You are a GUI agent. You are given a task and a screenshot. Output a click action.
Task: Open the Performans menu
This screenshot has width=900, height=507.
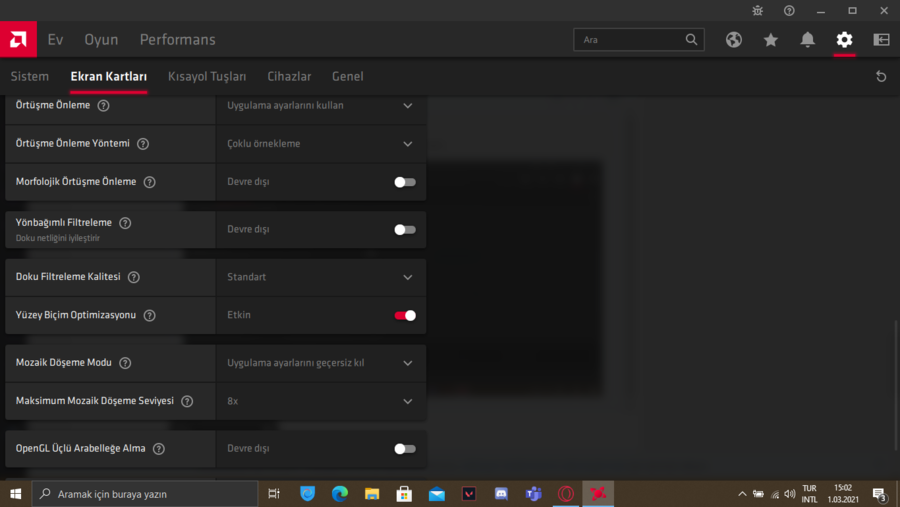(x=177, y=40)
